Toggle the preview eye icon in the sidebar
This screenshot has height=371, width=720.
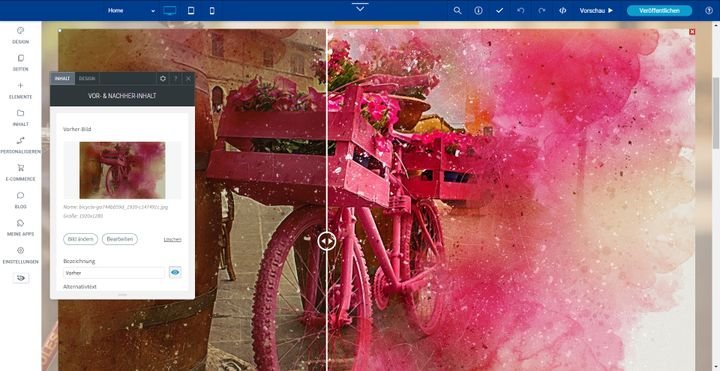21,278
